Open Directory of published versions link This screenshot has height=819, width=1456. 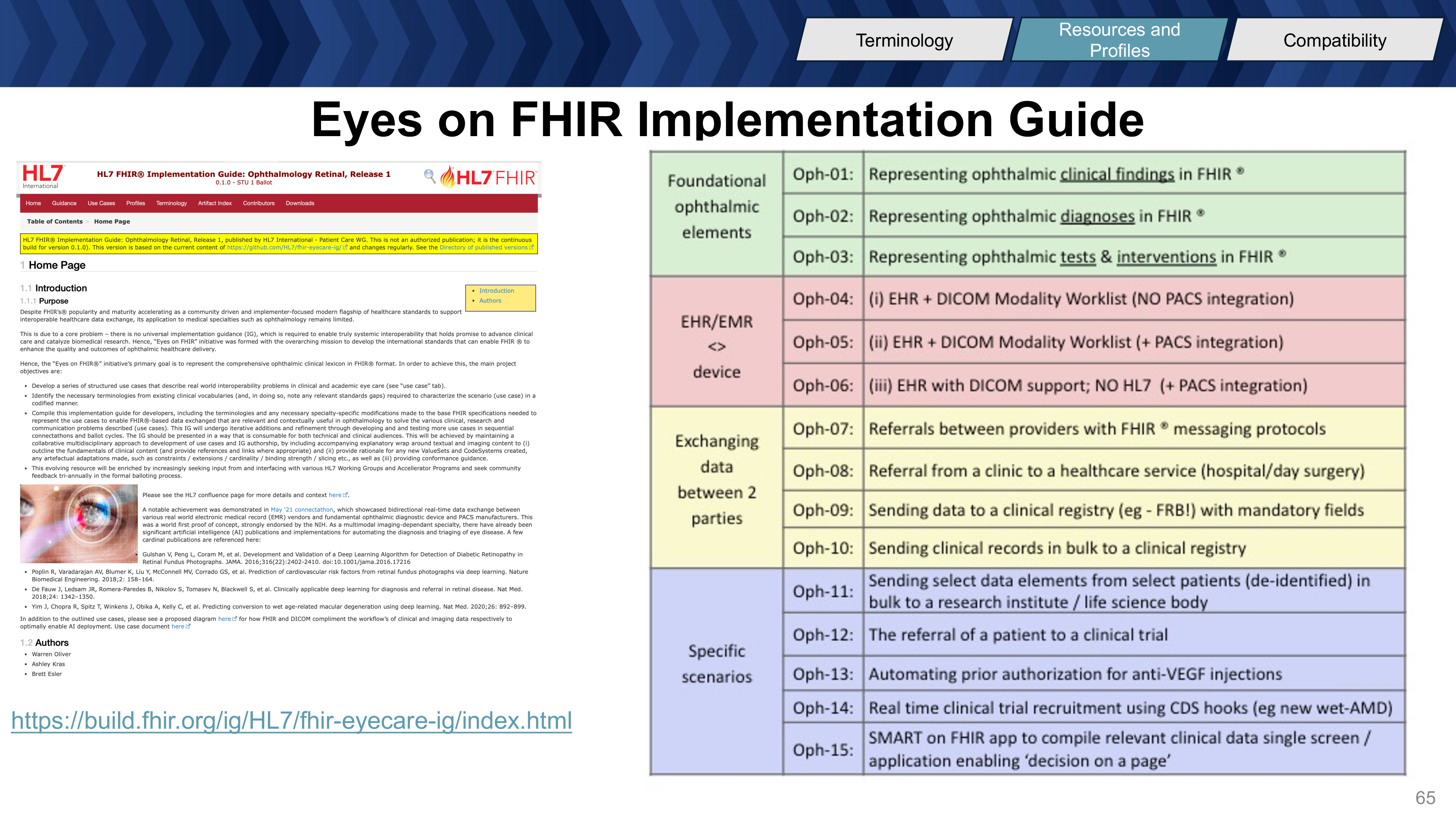tap(486, 248)
